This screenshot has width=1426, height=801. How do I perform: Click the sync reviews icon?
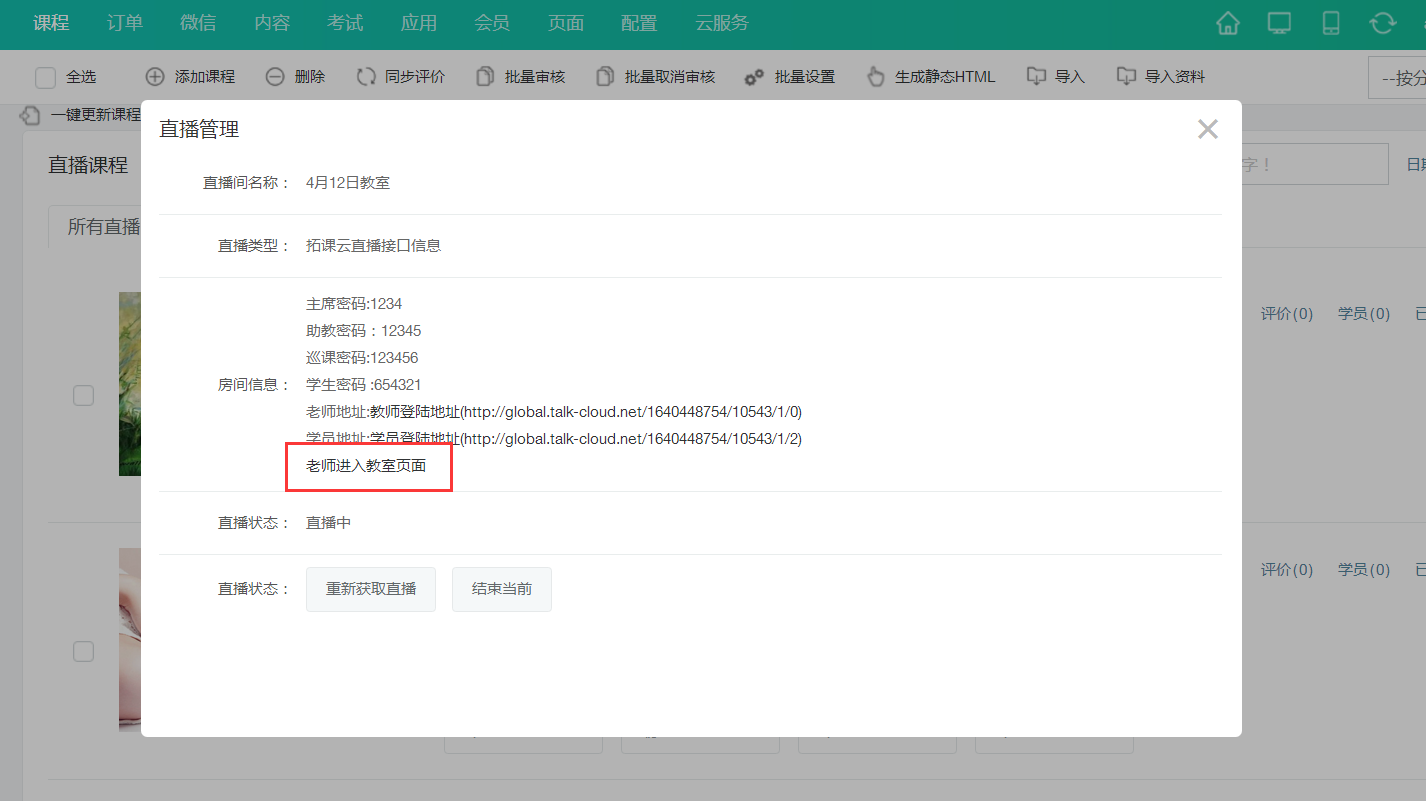tap(366, 77)
